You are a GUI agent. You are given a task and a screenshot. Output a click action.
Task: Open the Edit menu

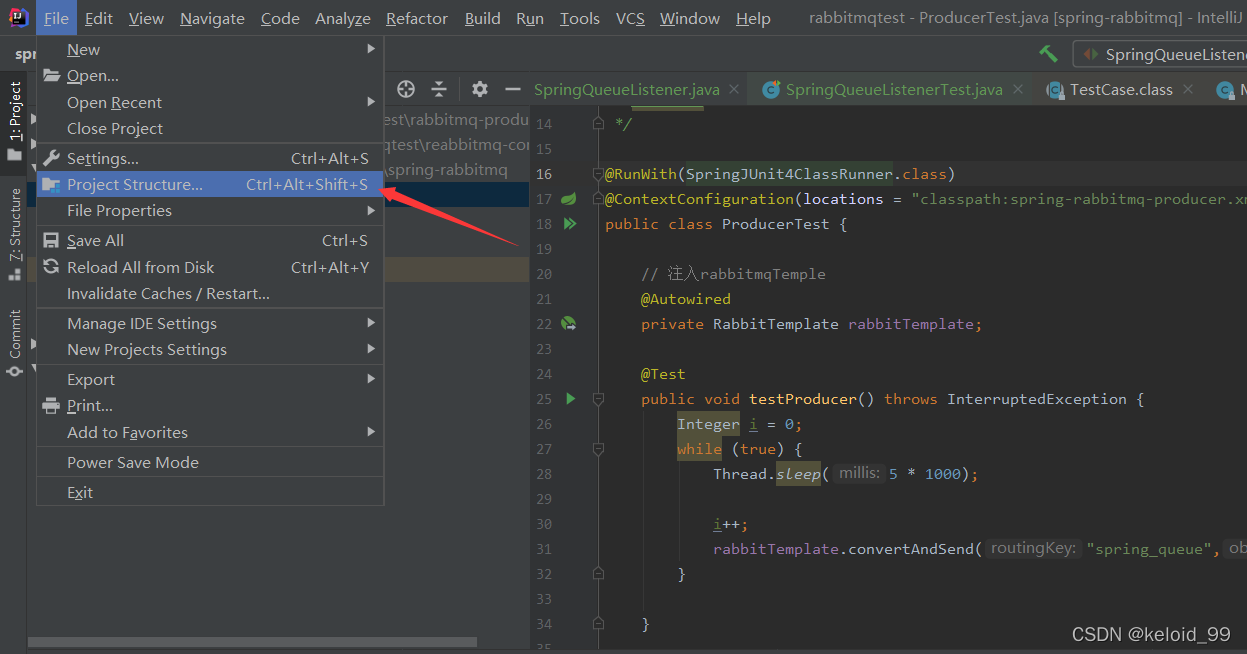pyautogui.click(x=99, y=18)
